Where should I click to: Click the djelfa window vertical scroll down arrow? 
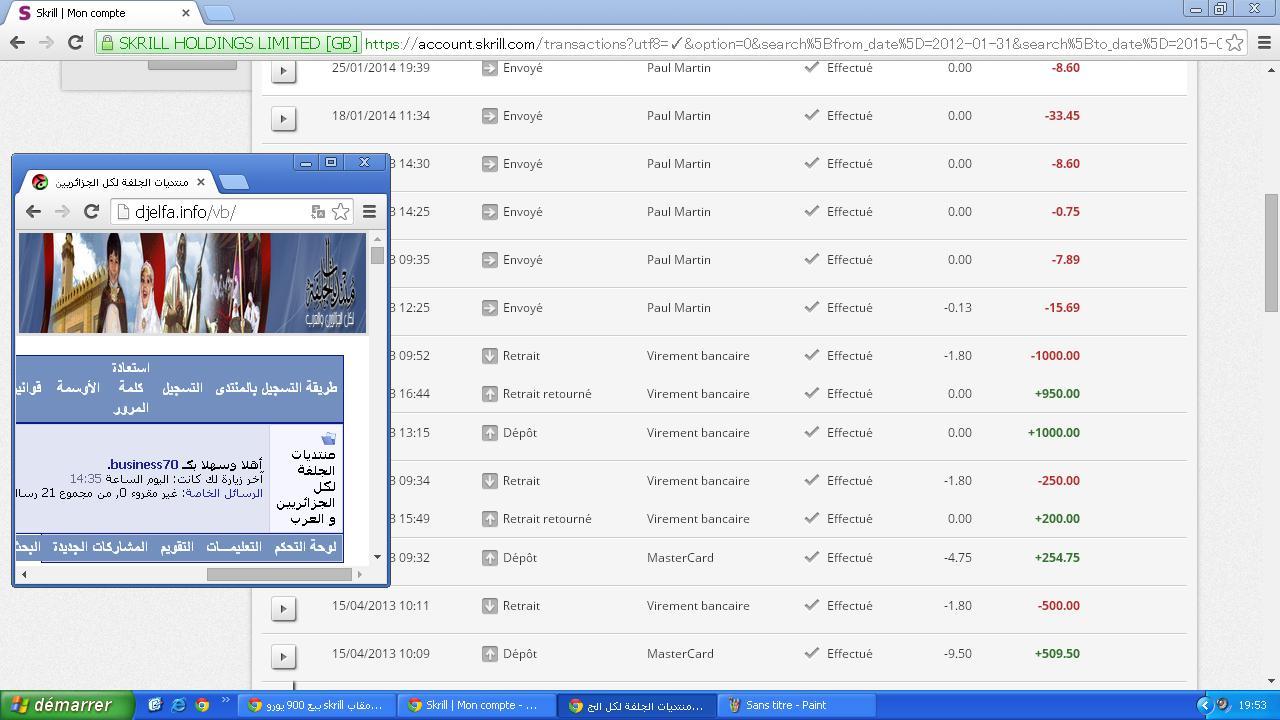coord(377,557)
